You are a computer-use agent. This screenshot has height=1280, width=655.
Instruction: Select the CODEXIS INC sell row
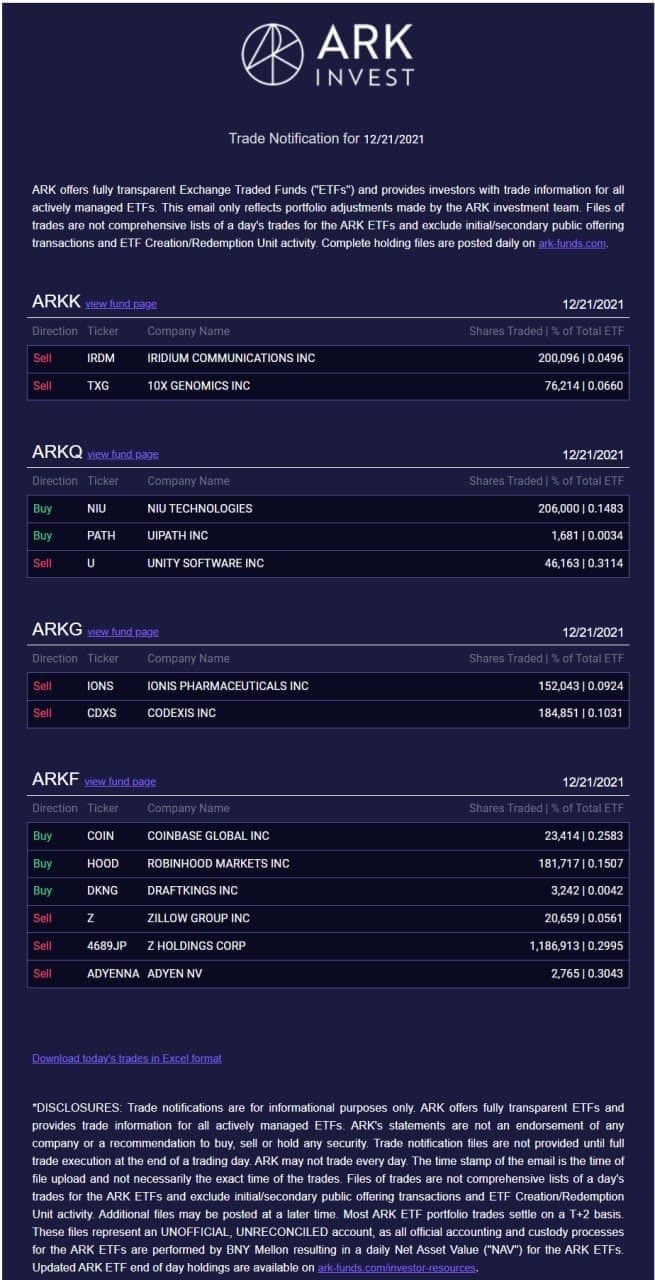tap(328, 713)
